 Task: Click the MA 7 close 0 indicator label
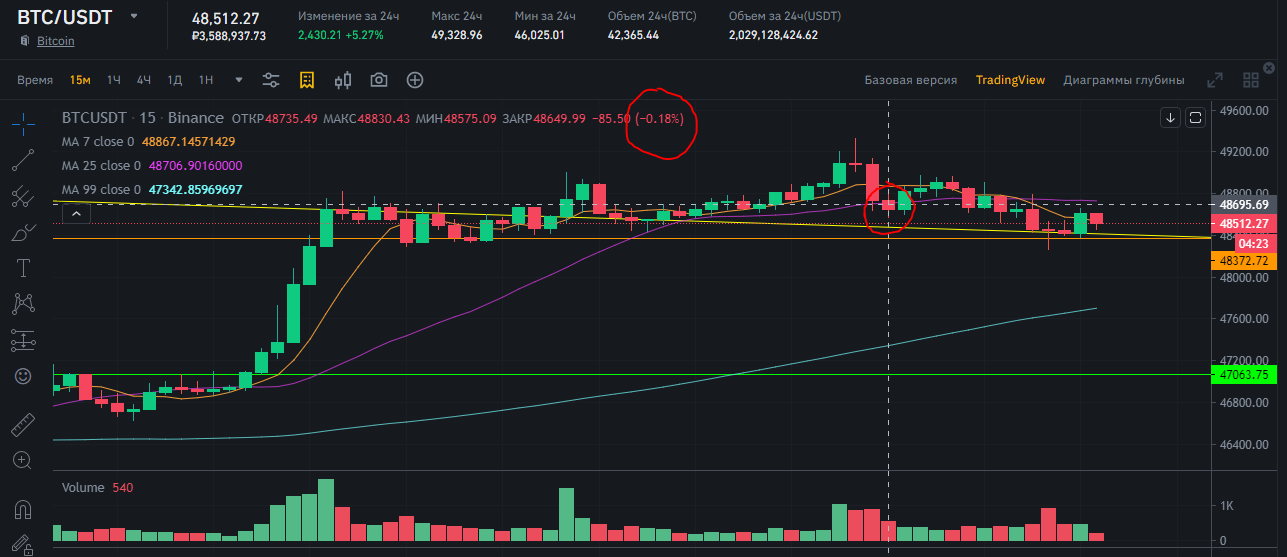[98, 142]
